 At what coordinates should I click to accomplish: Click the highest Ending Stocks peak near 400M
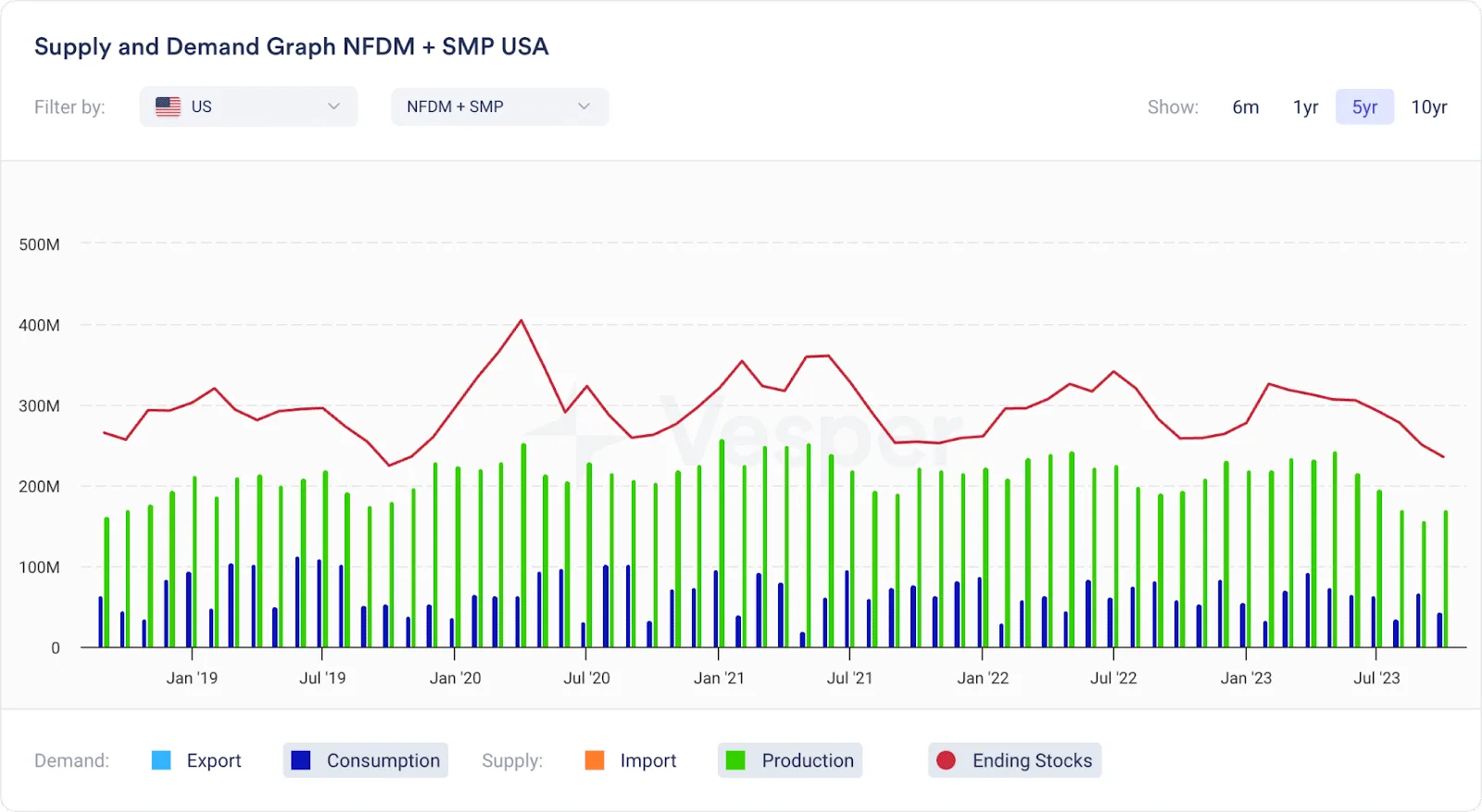click(x=521, y=320)
